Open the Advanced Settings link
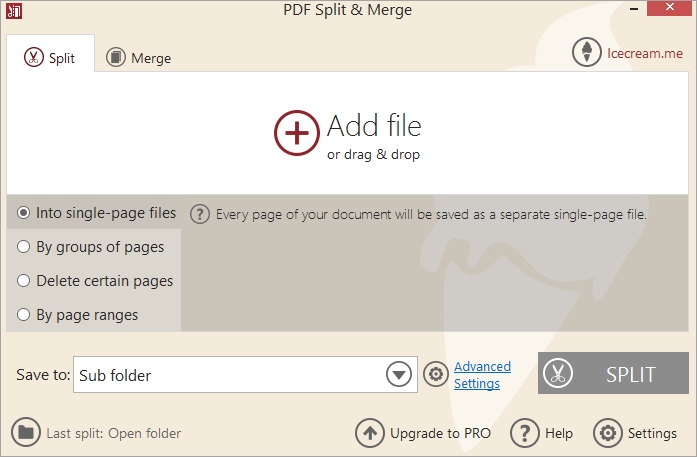Image resolution: width=697 pixels, height=457 pixels. click(482, 375)
